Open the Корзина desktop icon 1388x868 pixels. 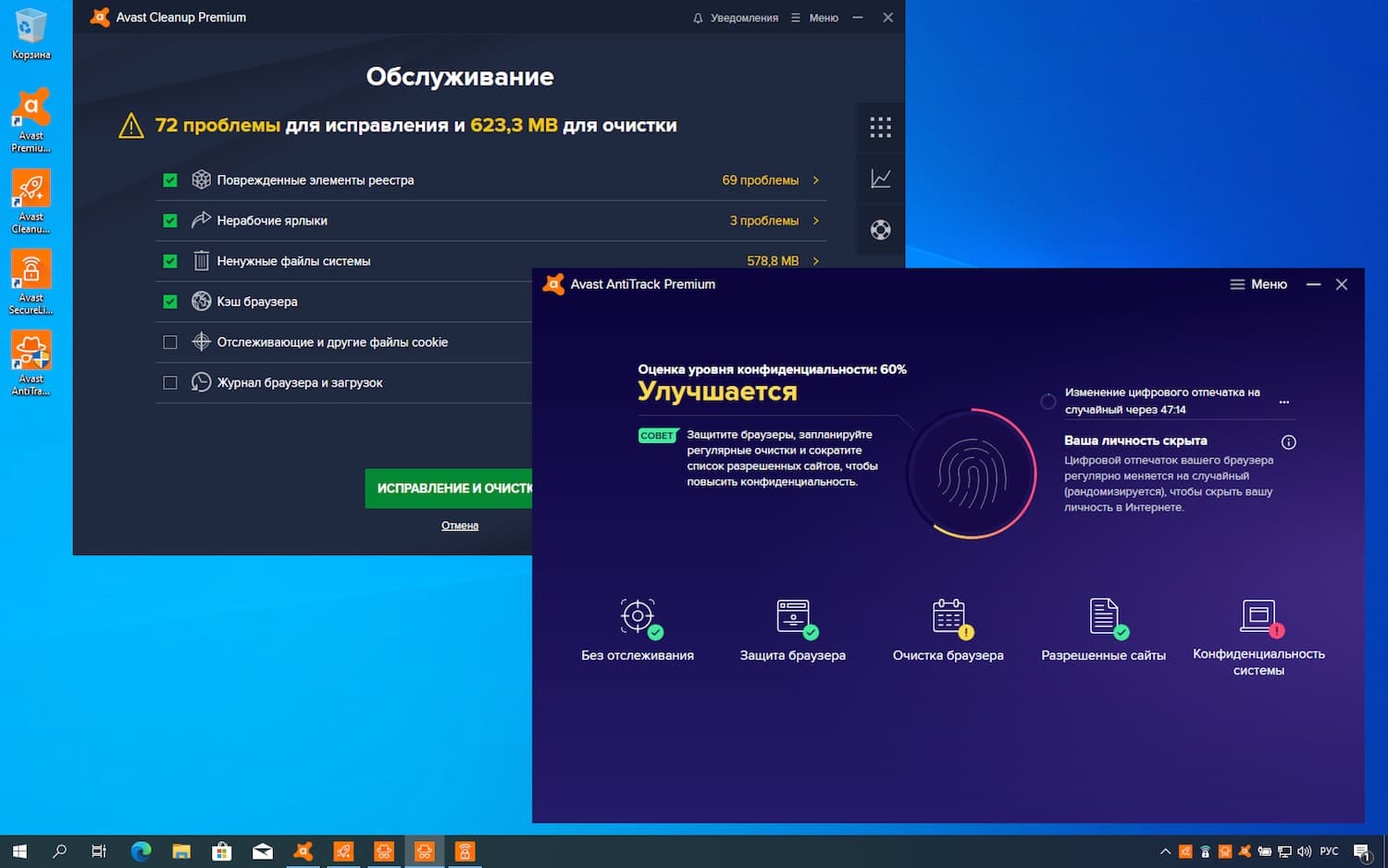(31, 34)
